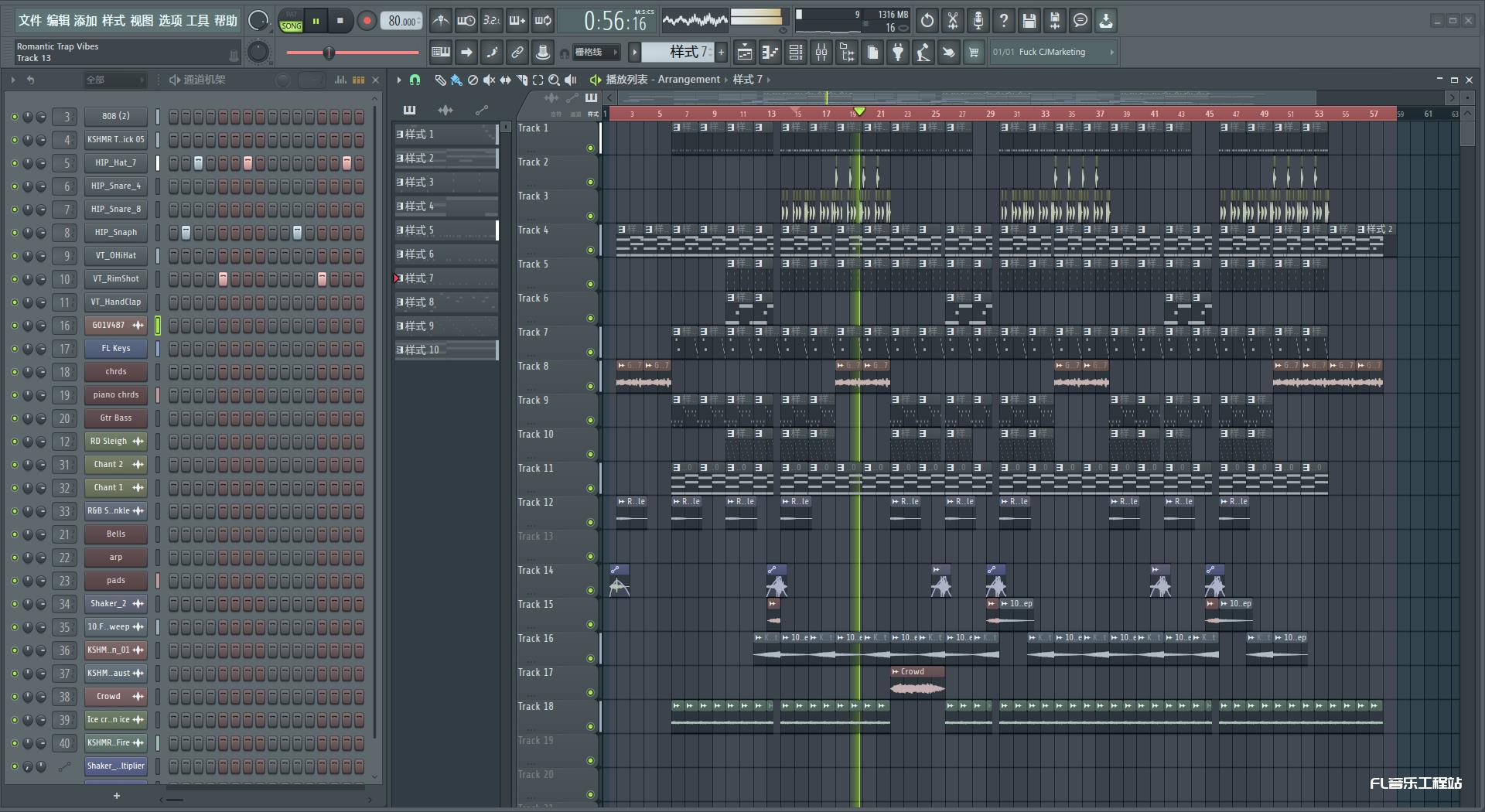Click the microphone one-click recording icon

click(x=978, y=21)
